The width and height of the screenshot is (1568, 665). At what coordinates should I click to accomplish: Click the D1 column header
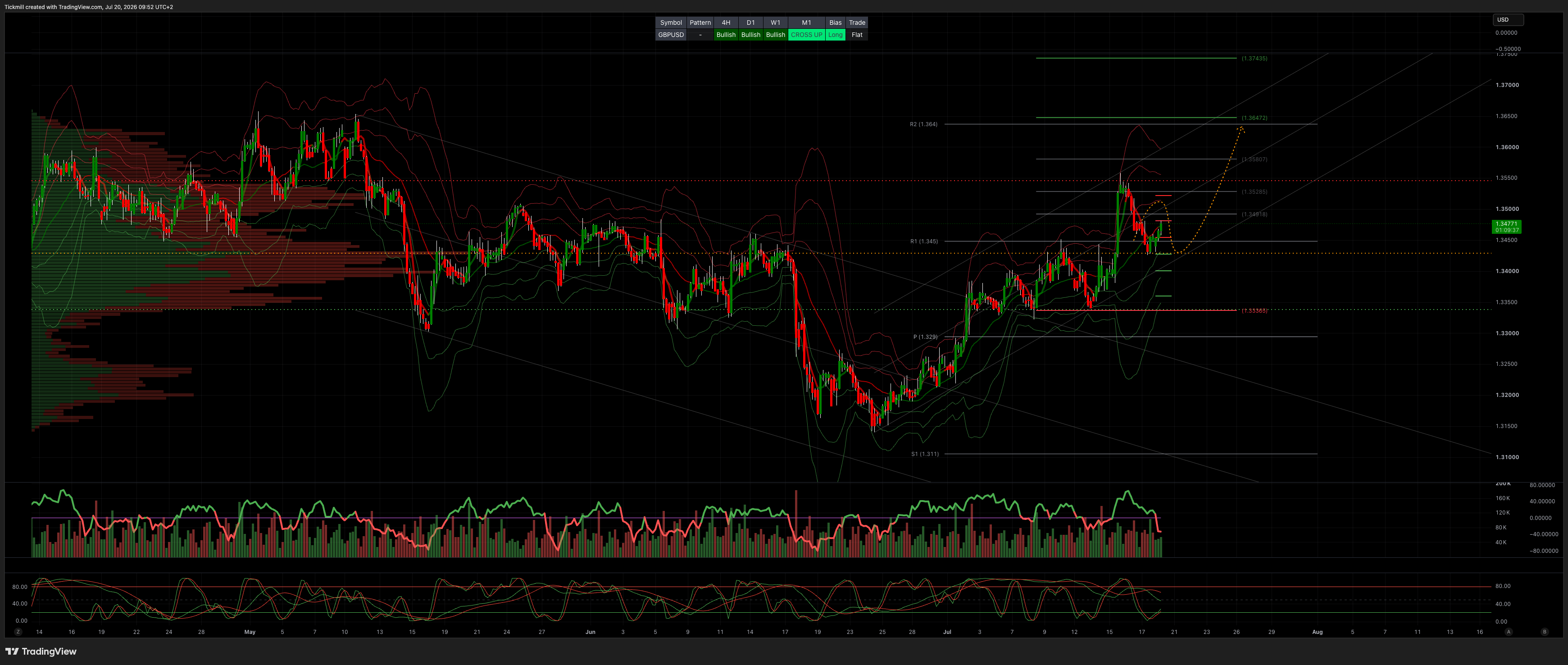[750, 23]
